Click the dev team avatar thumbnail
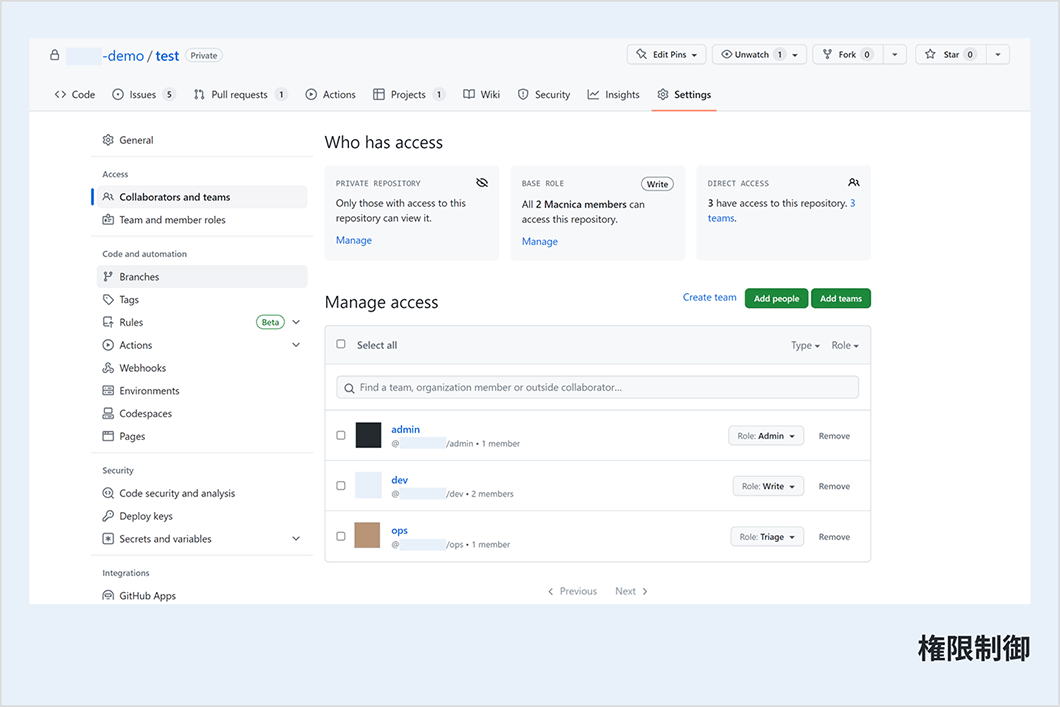 368,486
